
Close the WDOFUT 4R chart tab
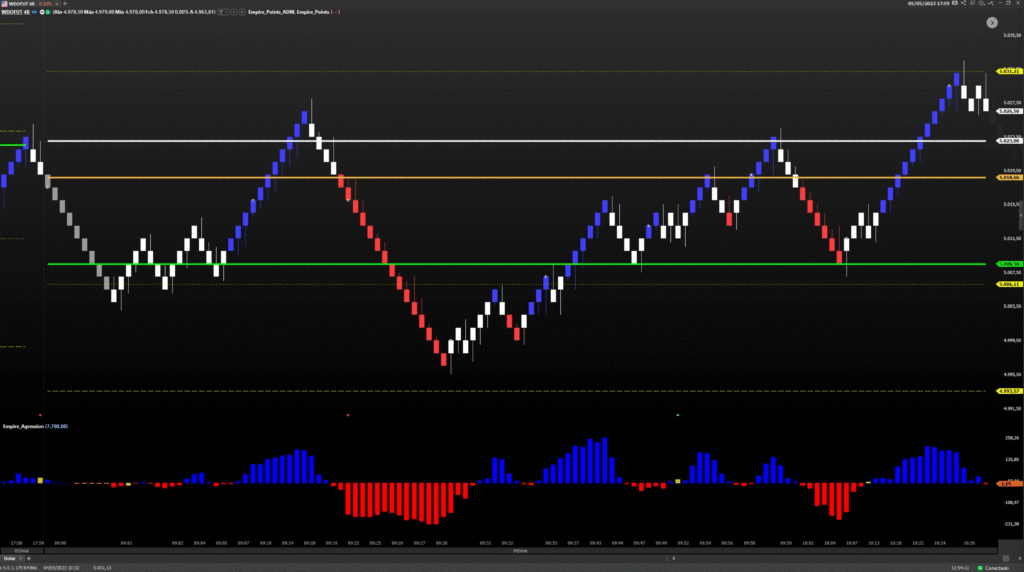click(x=57, y=4)
